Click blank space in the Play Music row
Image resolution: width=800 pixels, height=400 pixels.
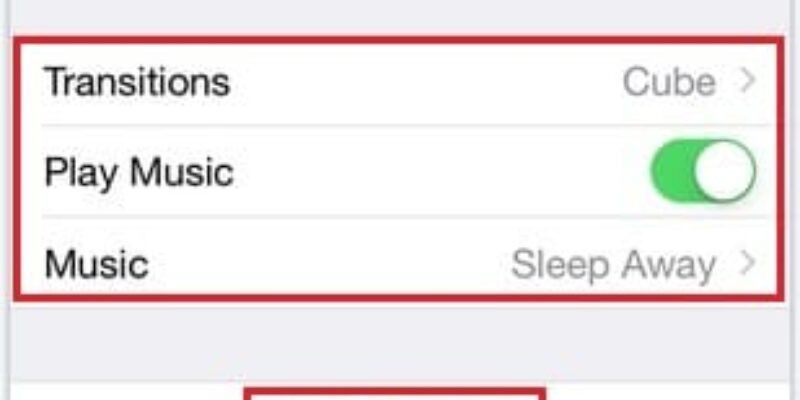(x=440, y=173)
